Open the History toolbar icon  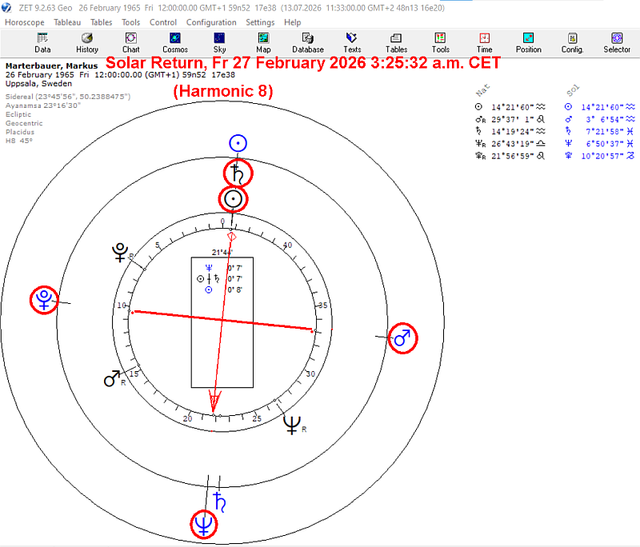click(x=87, y=43)
